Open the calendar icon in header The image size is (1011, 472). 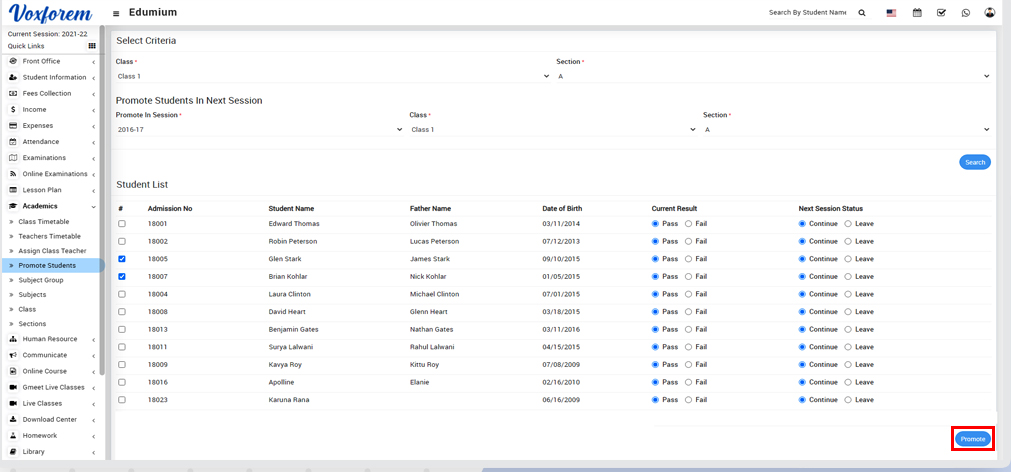click(917, 13)
